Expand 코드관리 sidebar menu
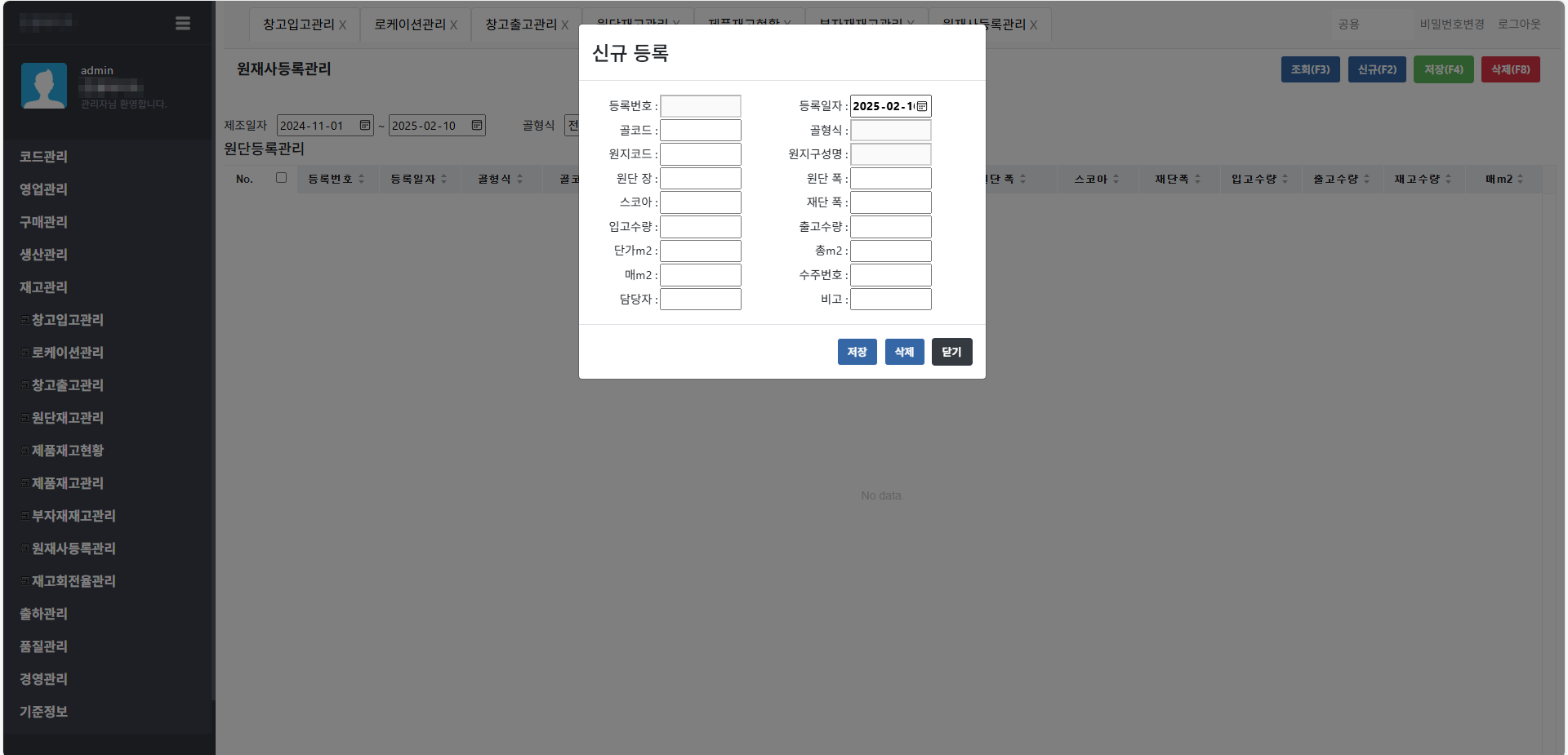 (x=44, y=157)
